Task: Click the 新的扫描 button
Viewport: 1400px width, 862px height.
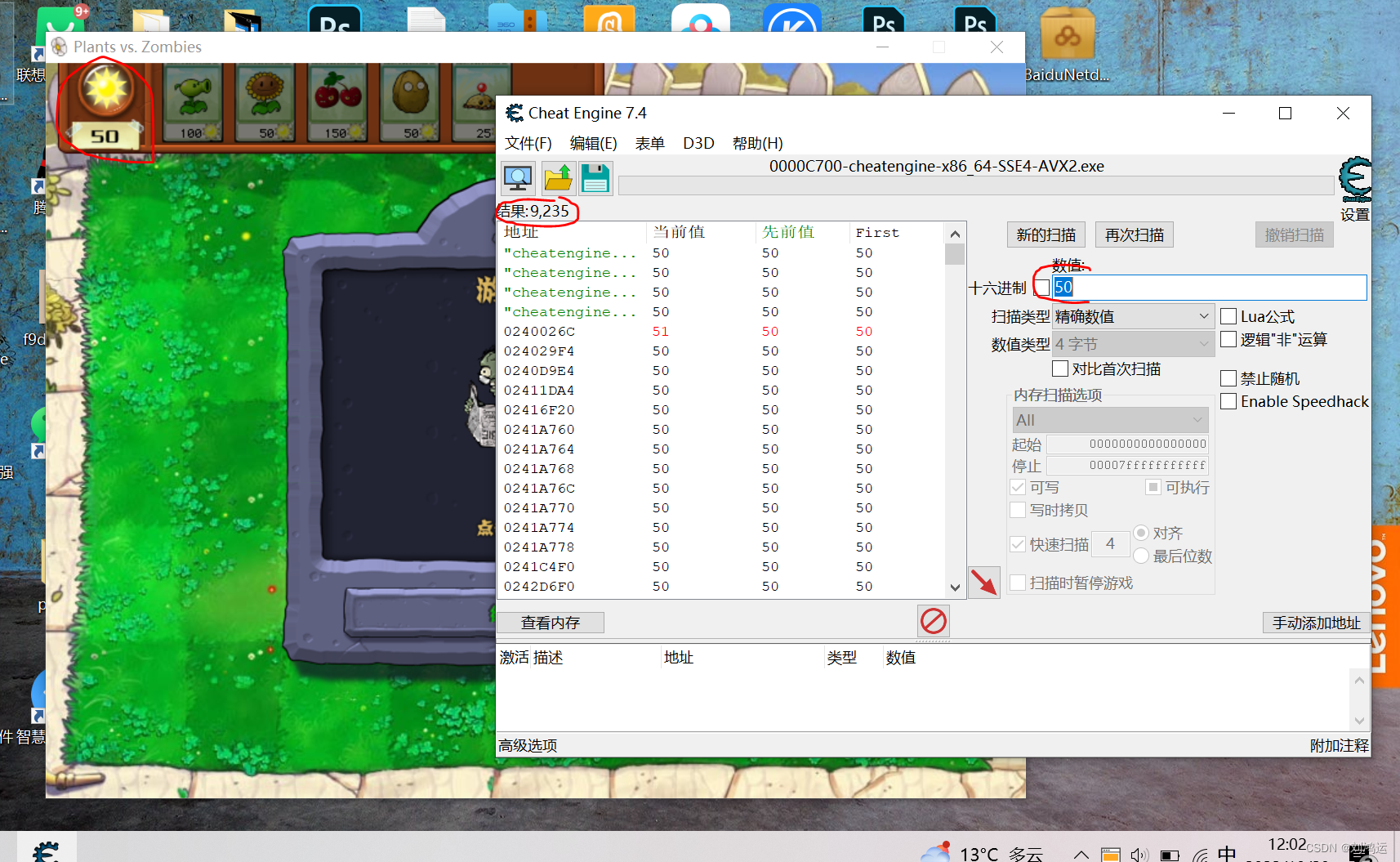Action: (1046, 235)
